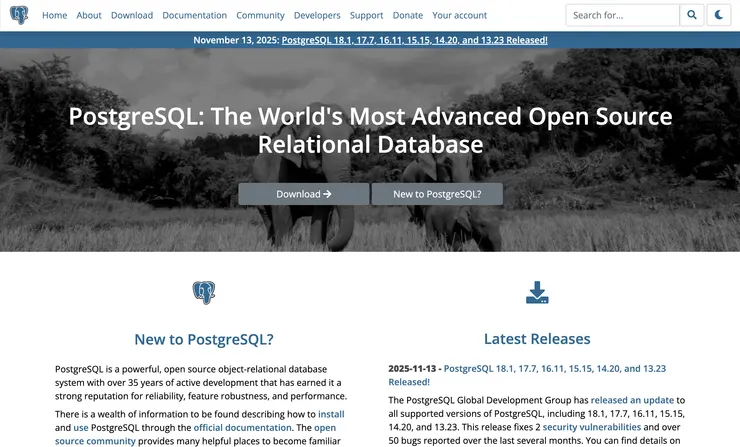Click the November 13, 2025 banner date text
Viewport: 740px width, 447px height.
[236, 40]
